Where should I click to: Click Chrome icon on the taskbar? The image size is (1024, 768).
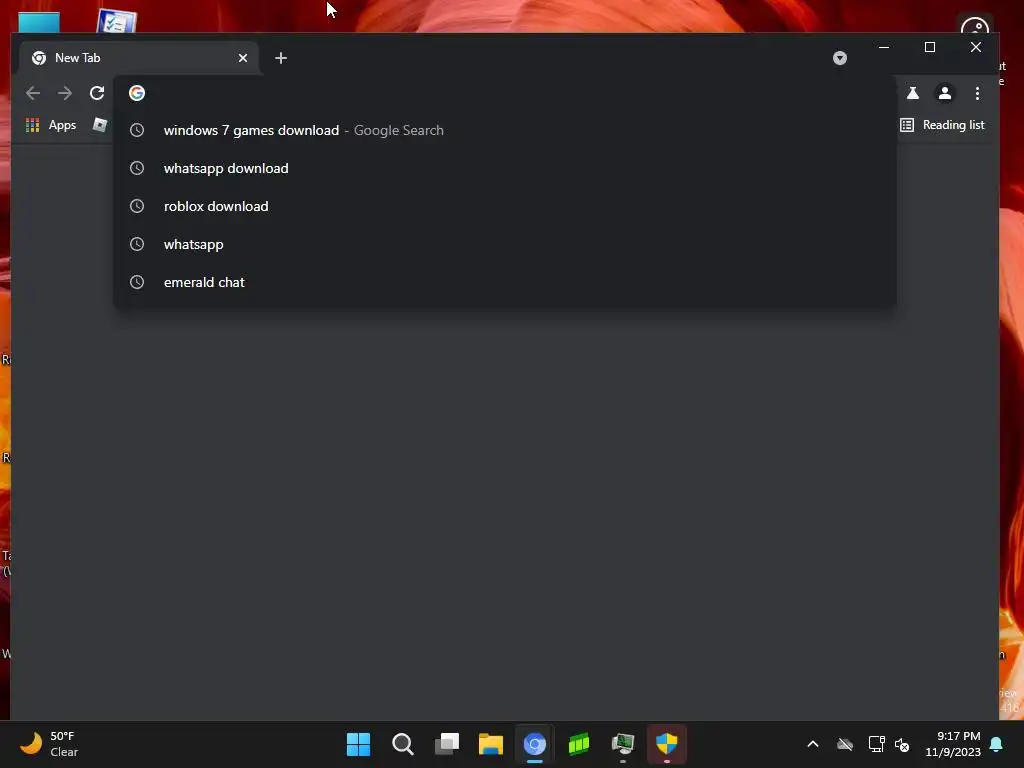click(534, 744)
